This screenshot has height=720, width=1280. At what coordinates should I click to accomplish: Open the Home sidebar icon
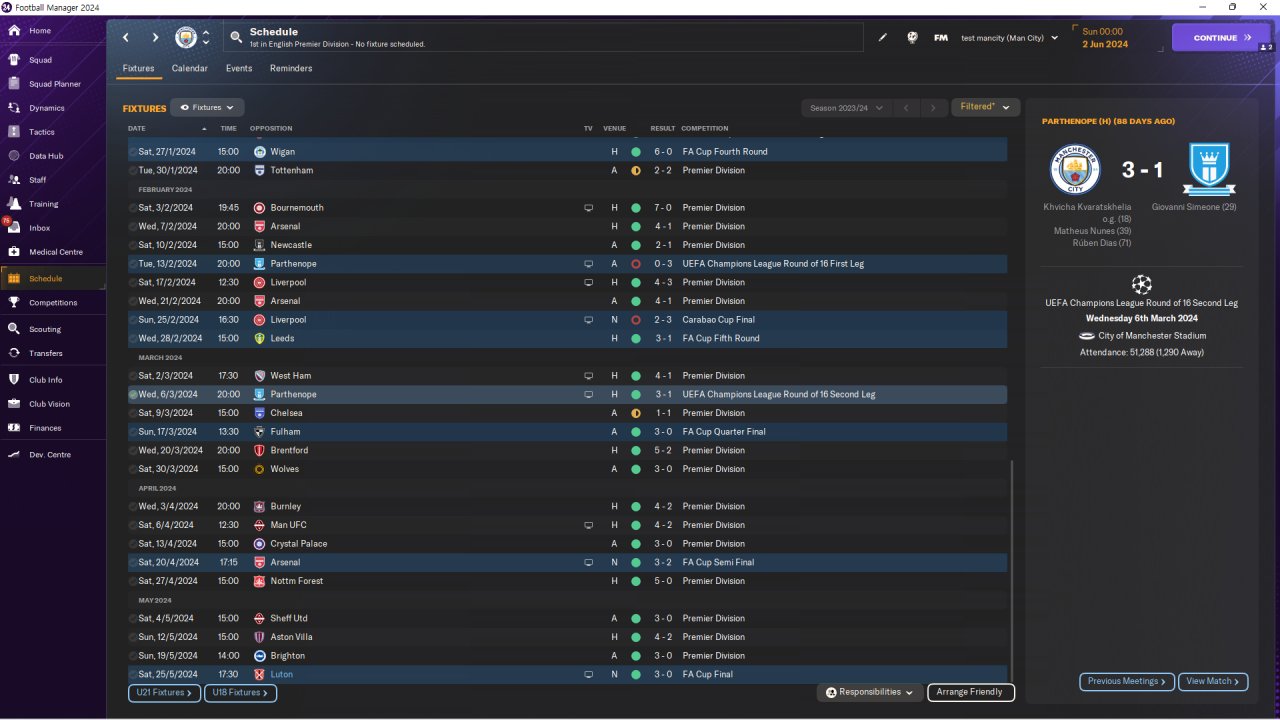14,31
